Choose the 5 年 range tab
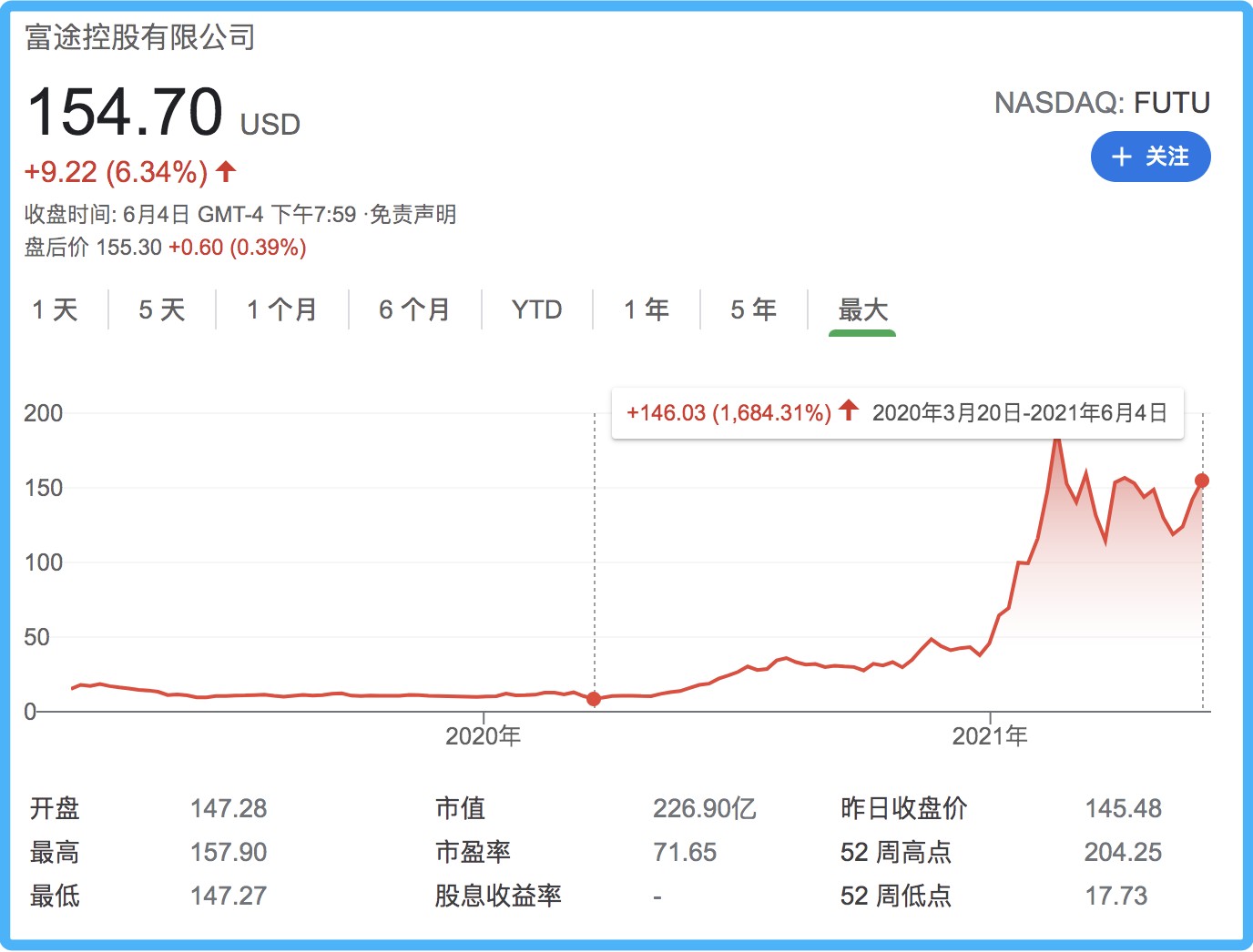1253x952 pixels. click(753, 309)
